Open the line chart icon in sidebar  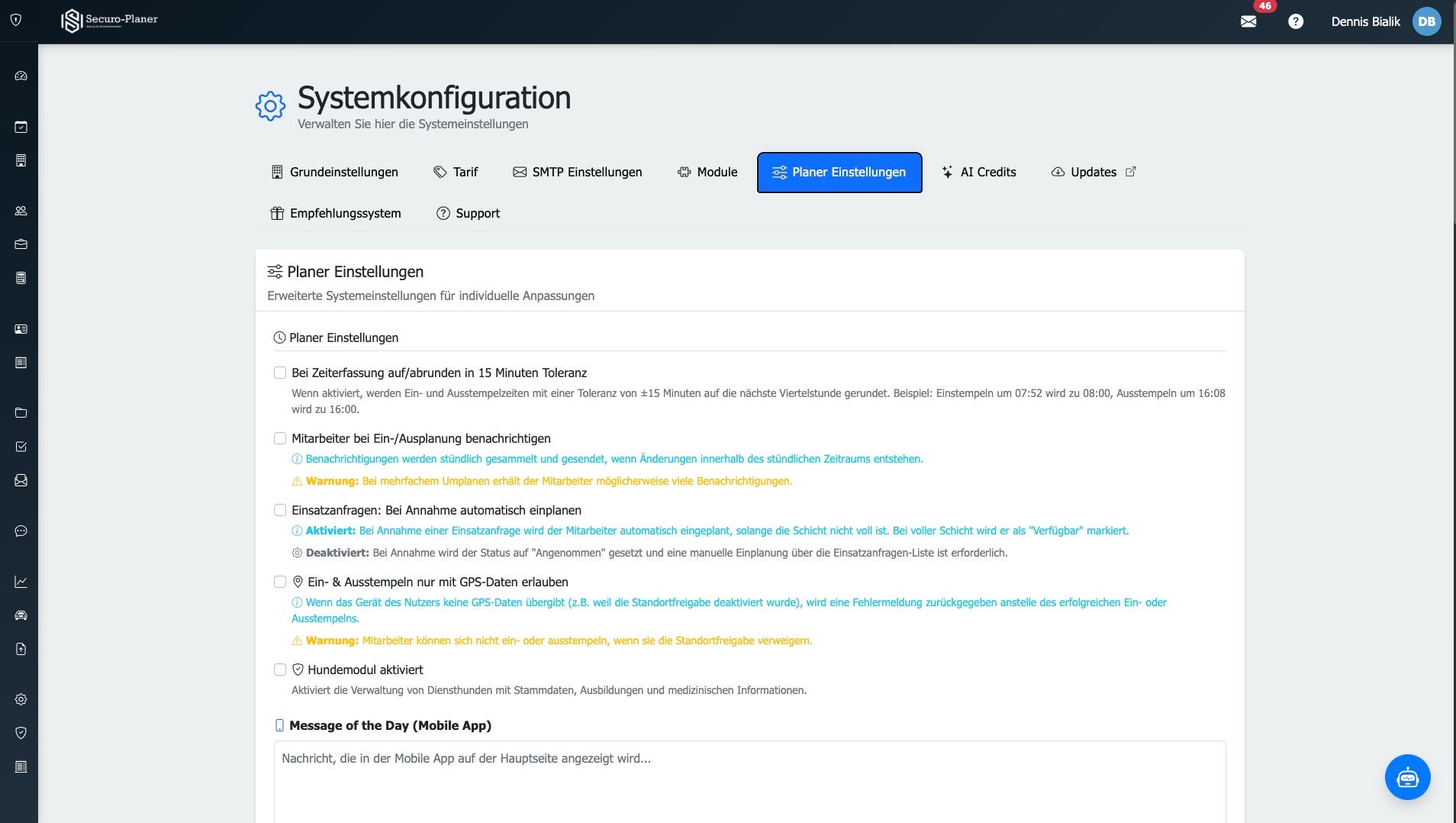tap(21, 582)
